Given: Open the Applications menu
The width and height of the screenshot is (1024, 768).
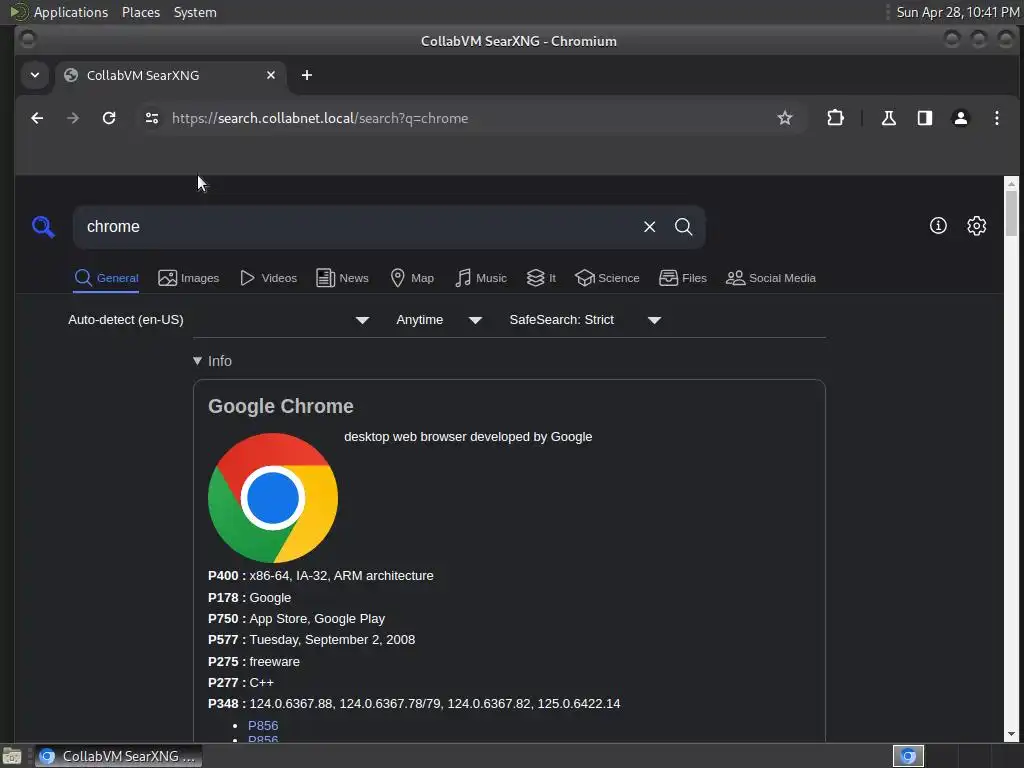Looking at the screenshot, I should 59,12.
